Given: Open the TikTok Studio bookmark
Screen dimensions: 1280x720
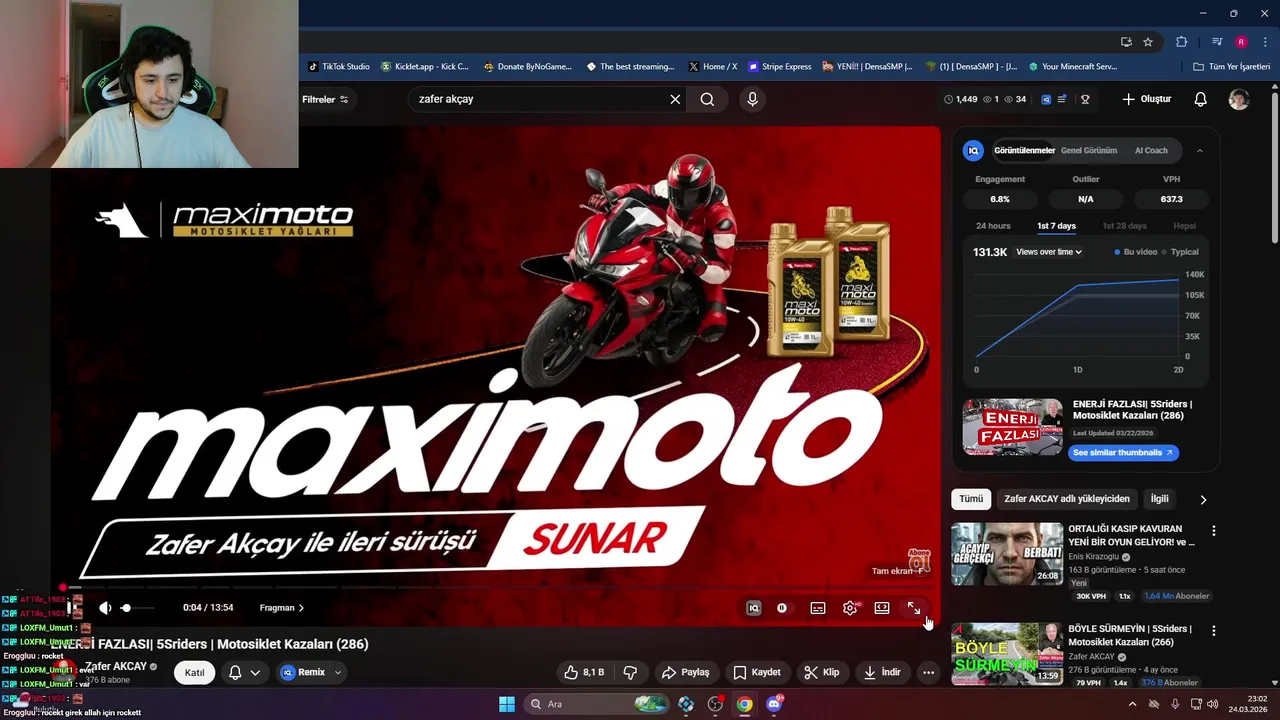Looking at the screenshot, I should pos(338,67).
